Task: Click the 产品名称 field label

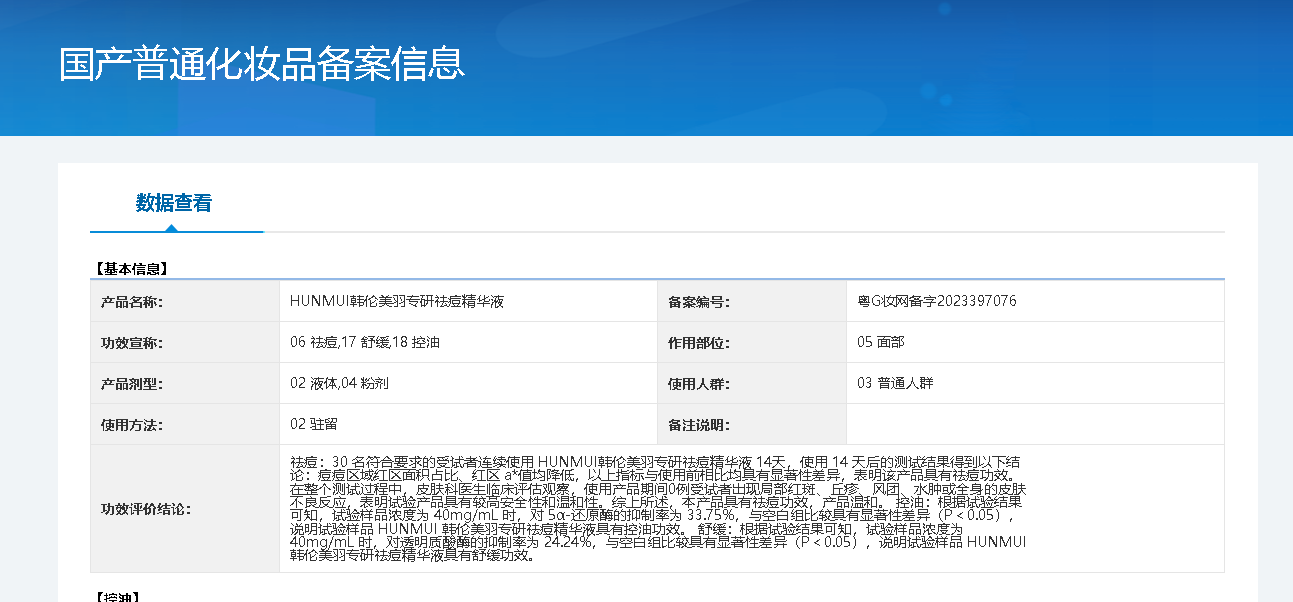Action: 132,302
